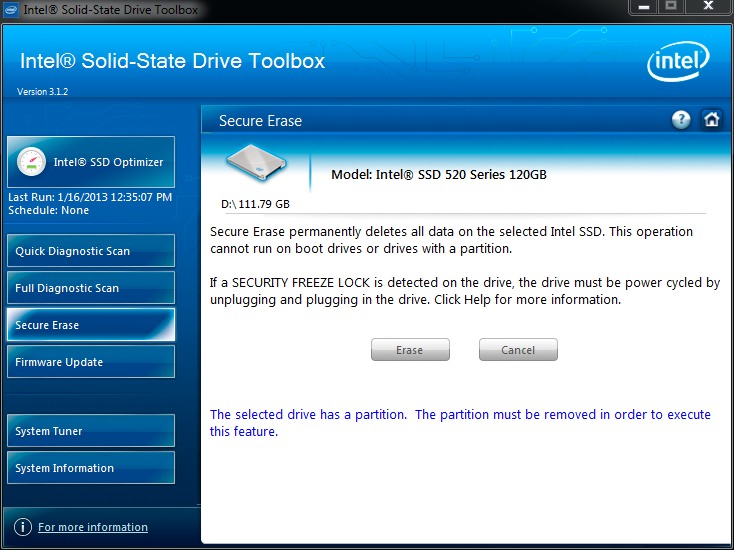Go to Home via the house icon
The width and height of the screenshot is (734, 550).
coord(711,120)
